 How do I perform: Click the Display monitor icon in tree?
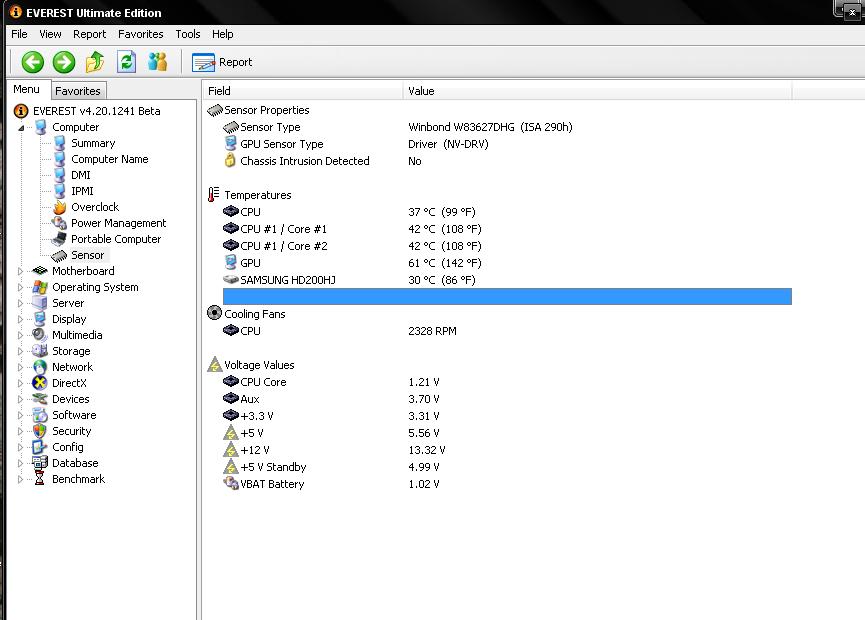40,319
